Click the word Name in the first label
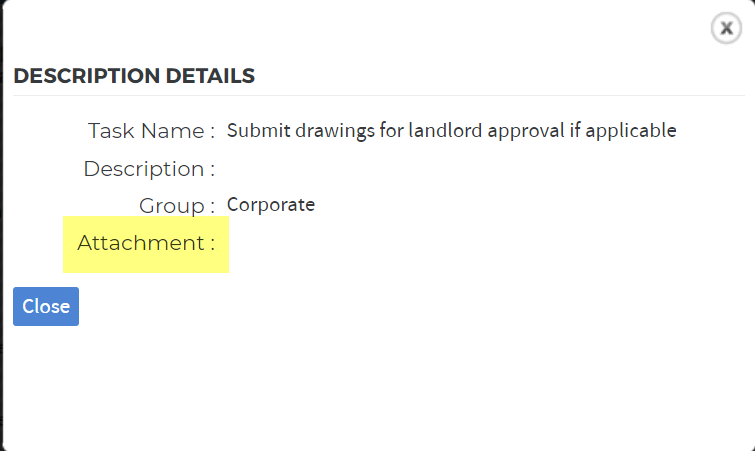The image size is (755, 451). click(172, 131)
